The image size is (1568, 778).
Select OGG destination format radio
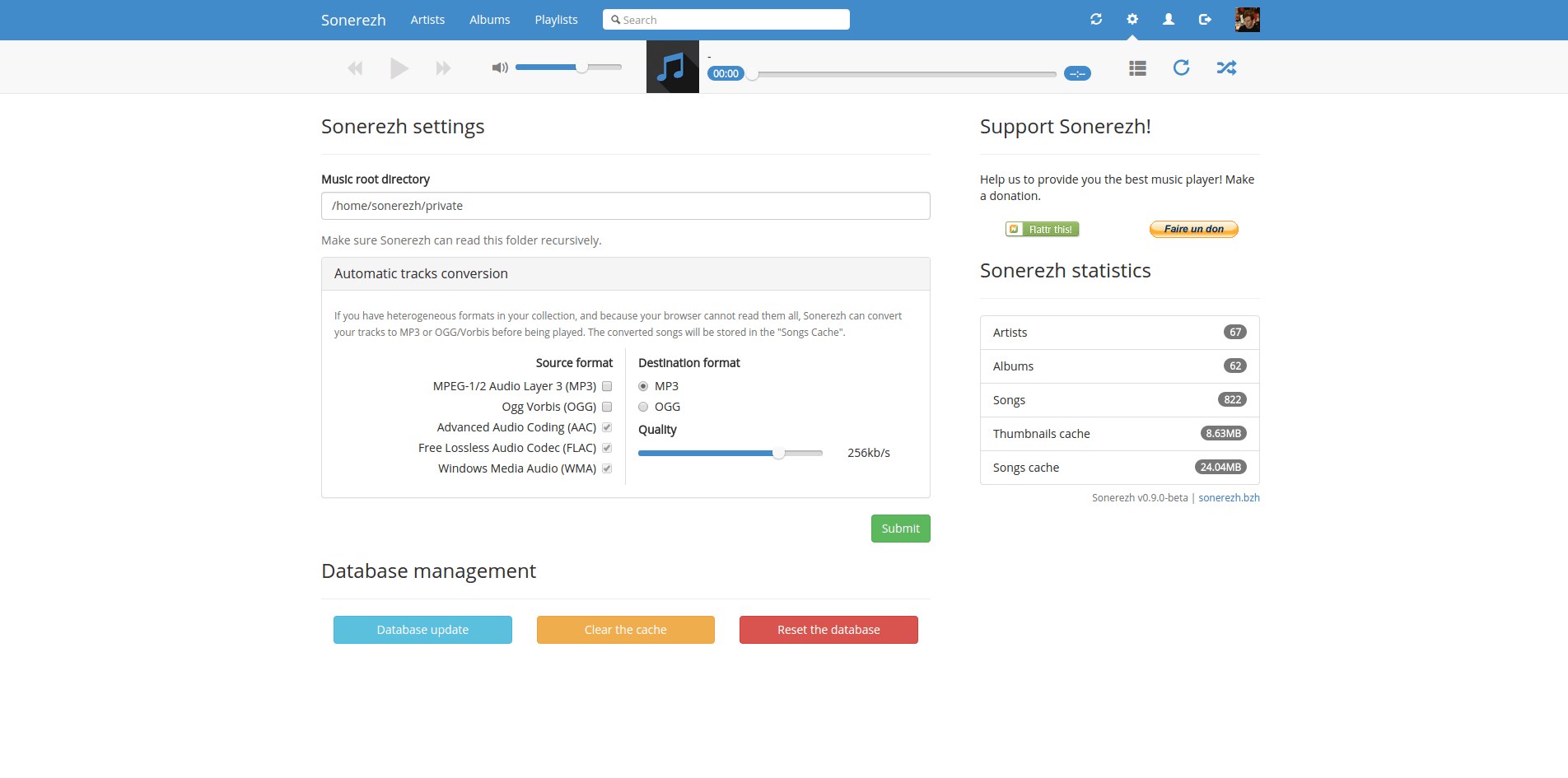[643, 407]
